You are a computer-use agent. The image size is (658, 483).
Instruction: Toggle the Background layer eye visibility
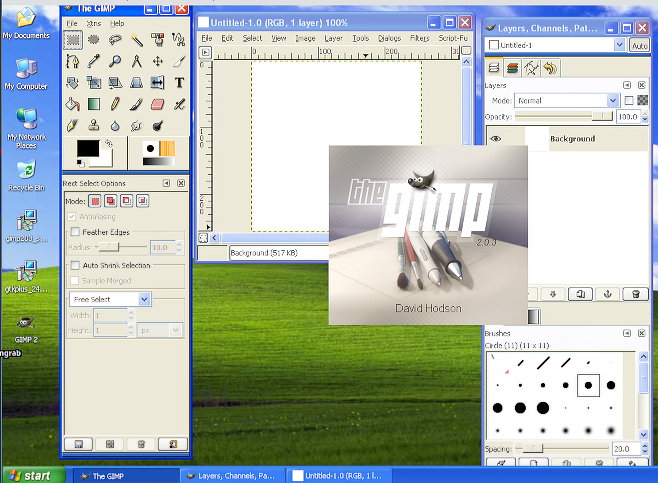click(x=496, y=138)
